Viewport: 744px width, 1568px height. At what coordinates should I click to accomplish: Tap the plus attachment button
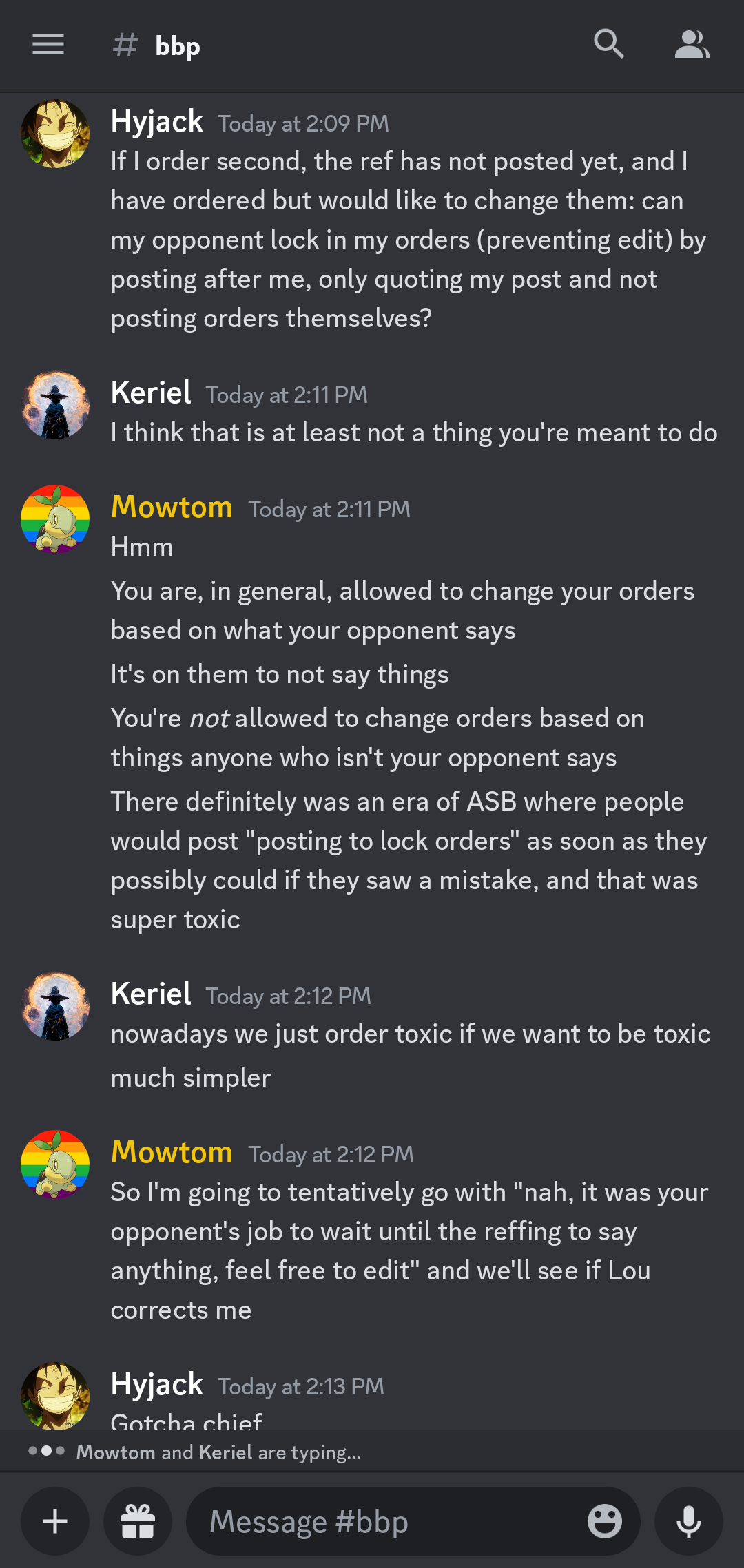click(55, 1521)
